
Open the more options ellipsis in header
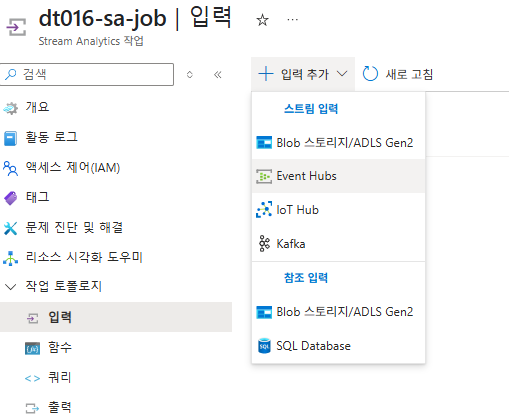pyautogui.click(x=292, y=20)
